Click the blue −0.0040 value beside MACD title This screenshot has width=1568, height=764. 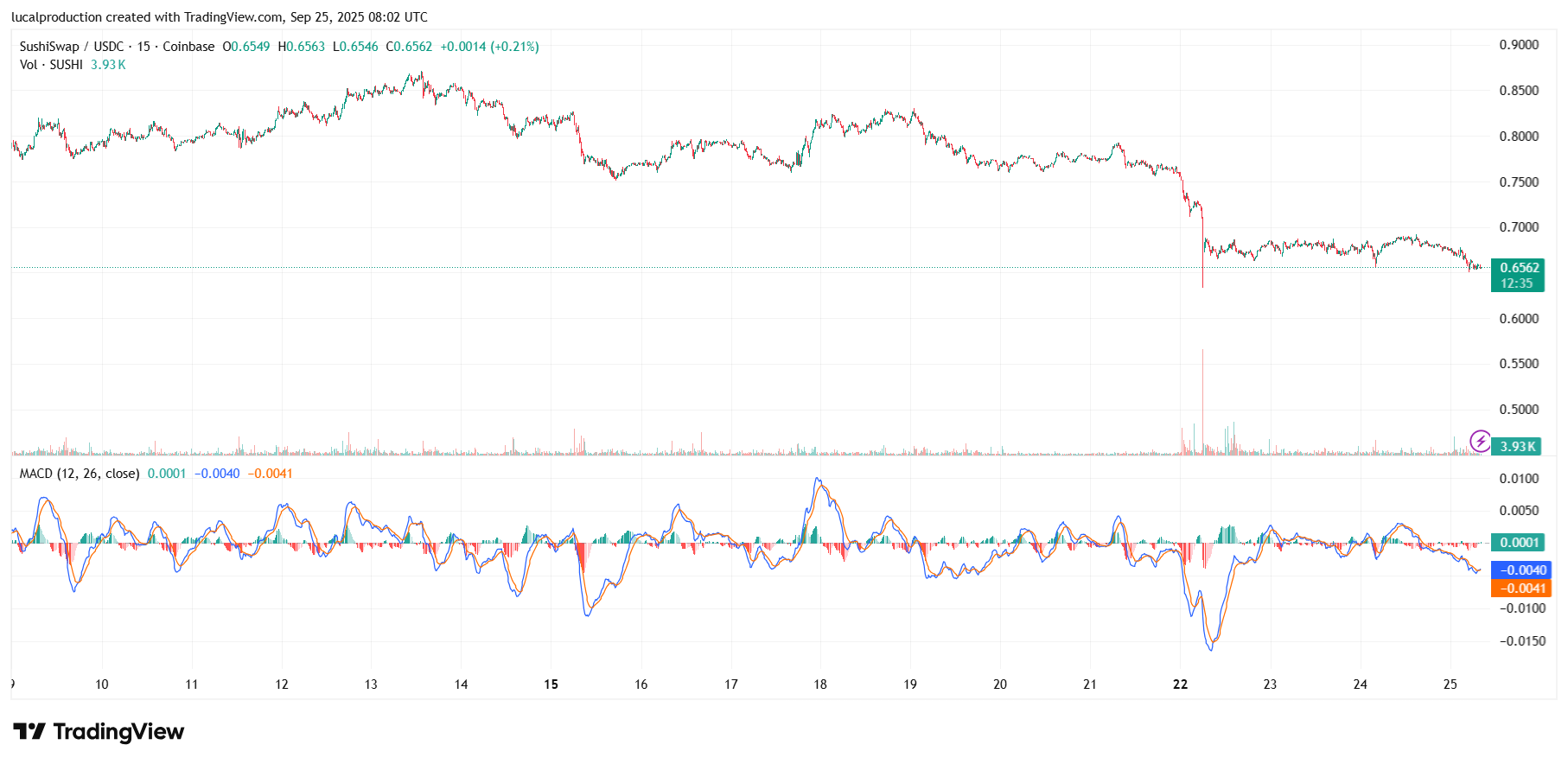(217, 474)
